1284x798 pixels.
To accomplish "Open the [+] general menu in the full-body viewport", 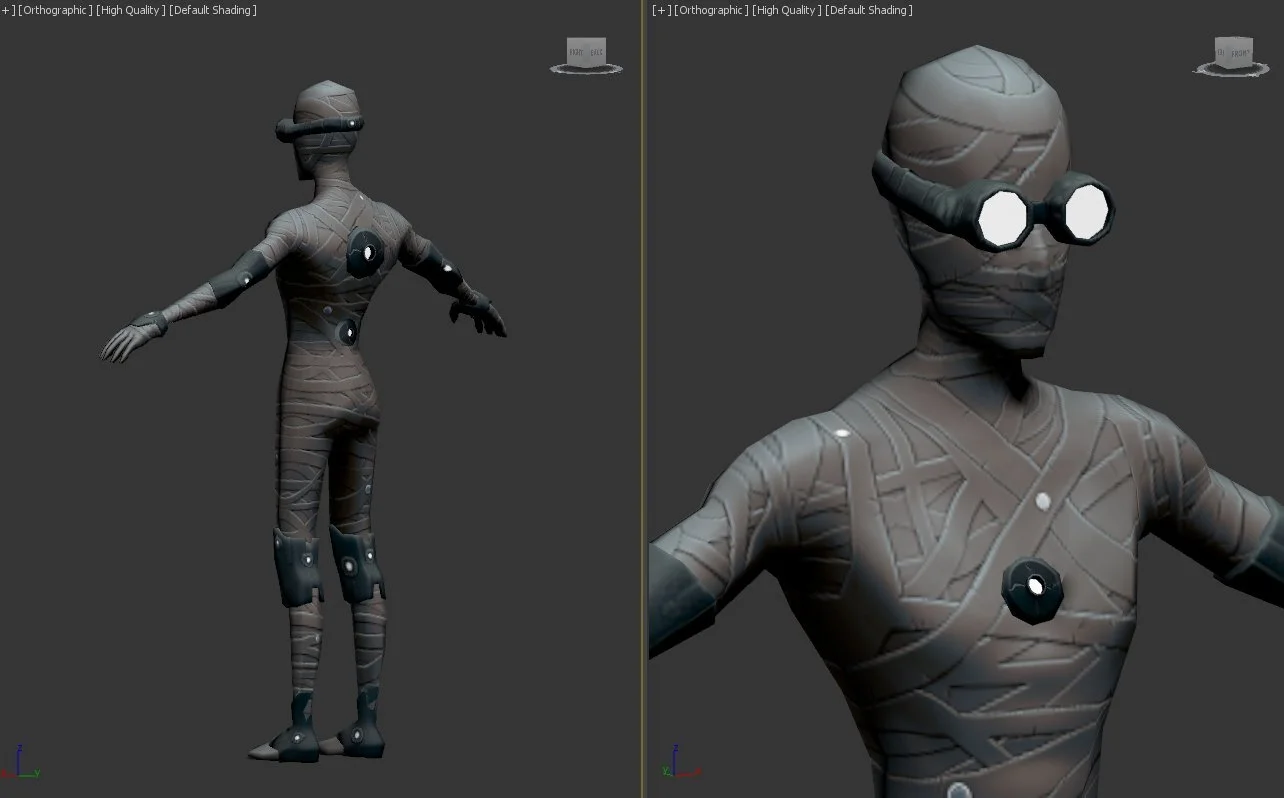I will pyautogui.click(x=8, y=10).
